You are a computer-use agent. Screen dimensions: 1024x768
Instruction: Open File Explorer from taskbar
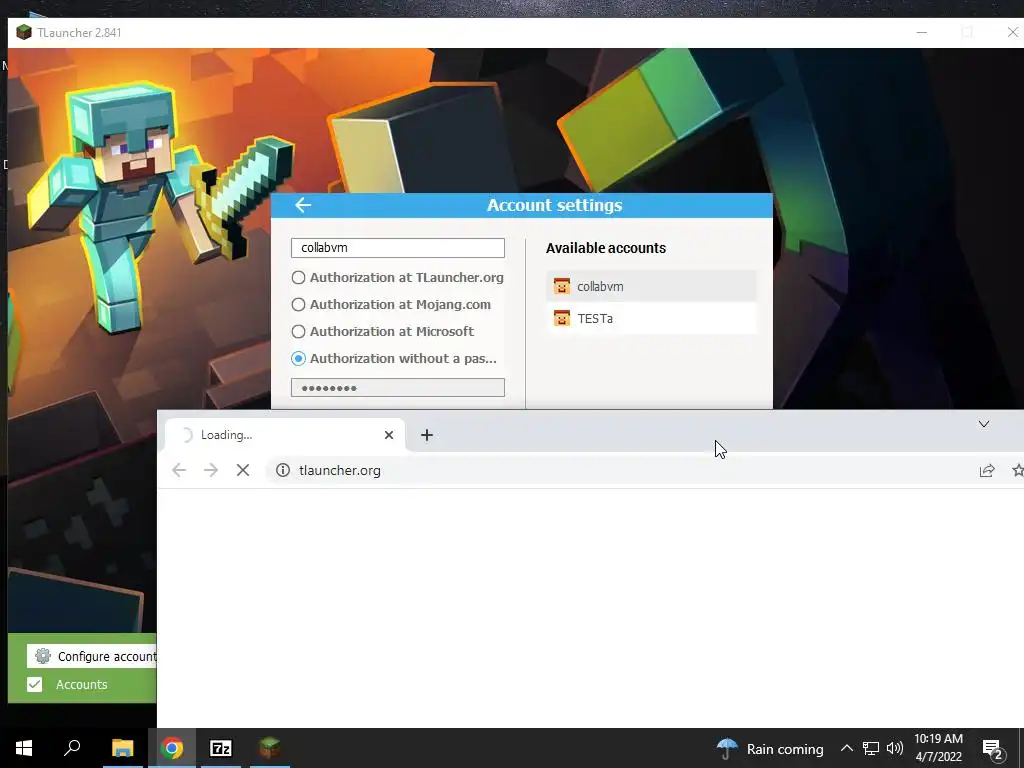coord(123,748)
